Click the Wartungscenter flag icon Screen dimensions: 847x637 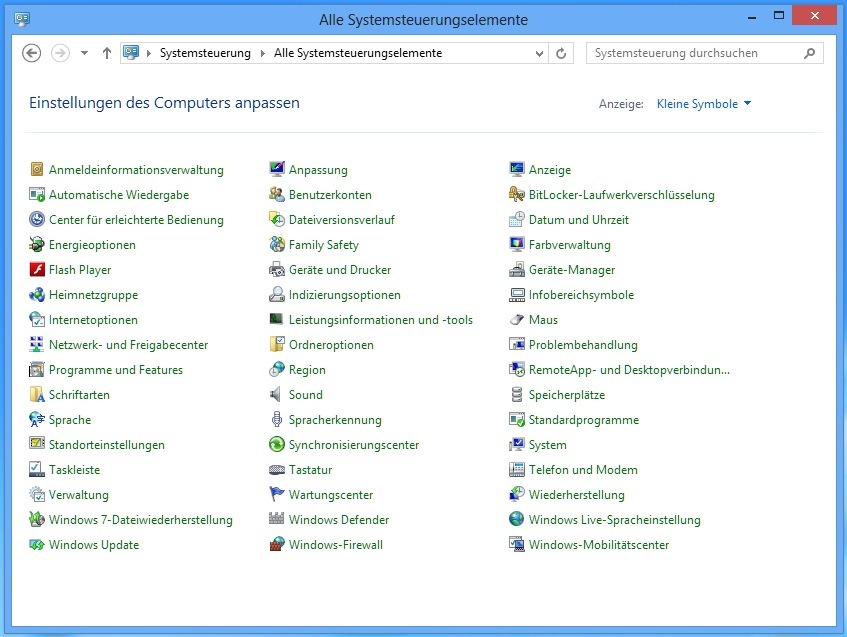click(277, 494)
